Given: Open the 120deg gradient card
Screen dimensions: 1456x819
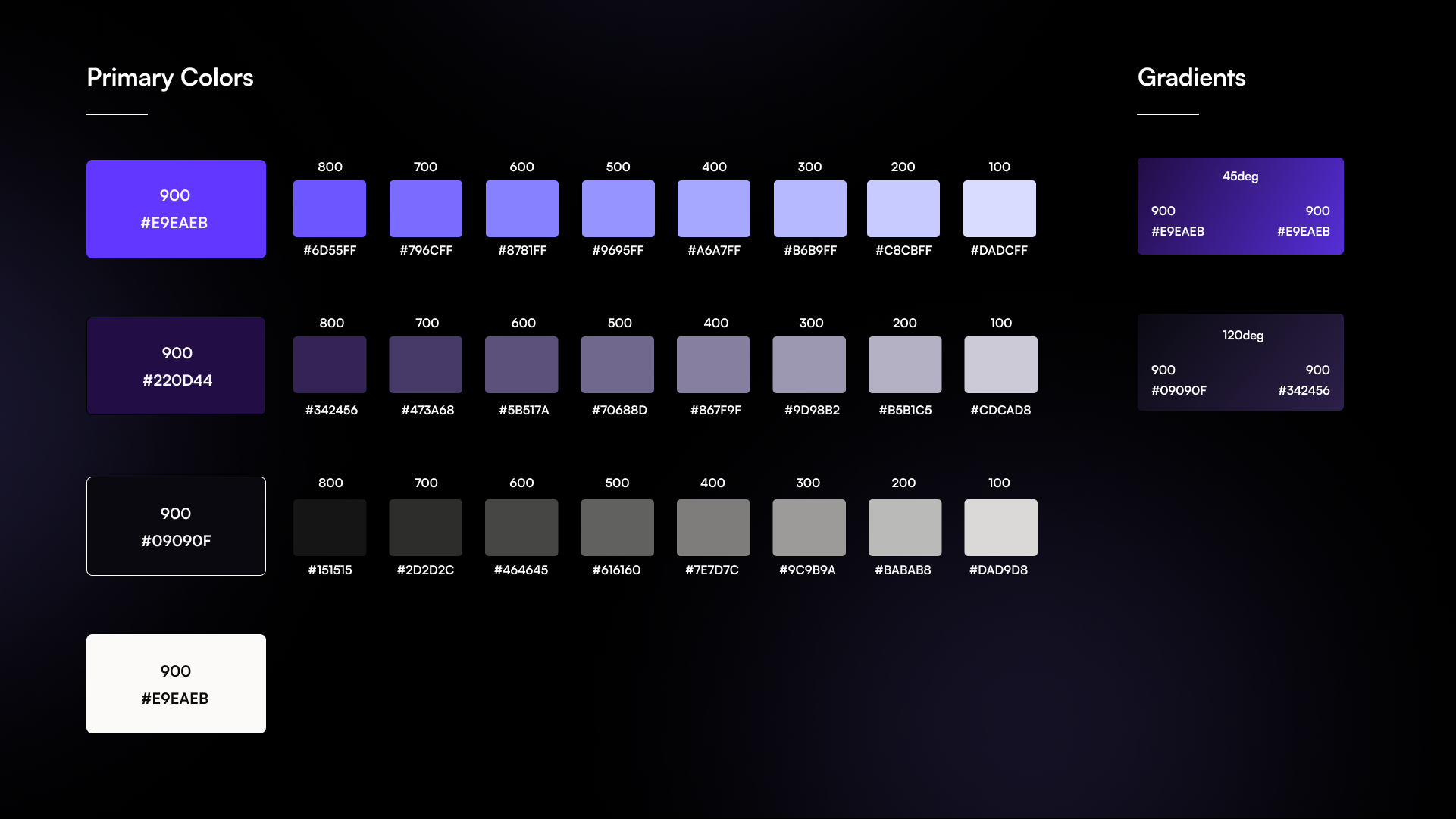Looking at the screenshot, I should click(x=1240, y=362).
